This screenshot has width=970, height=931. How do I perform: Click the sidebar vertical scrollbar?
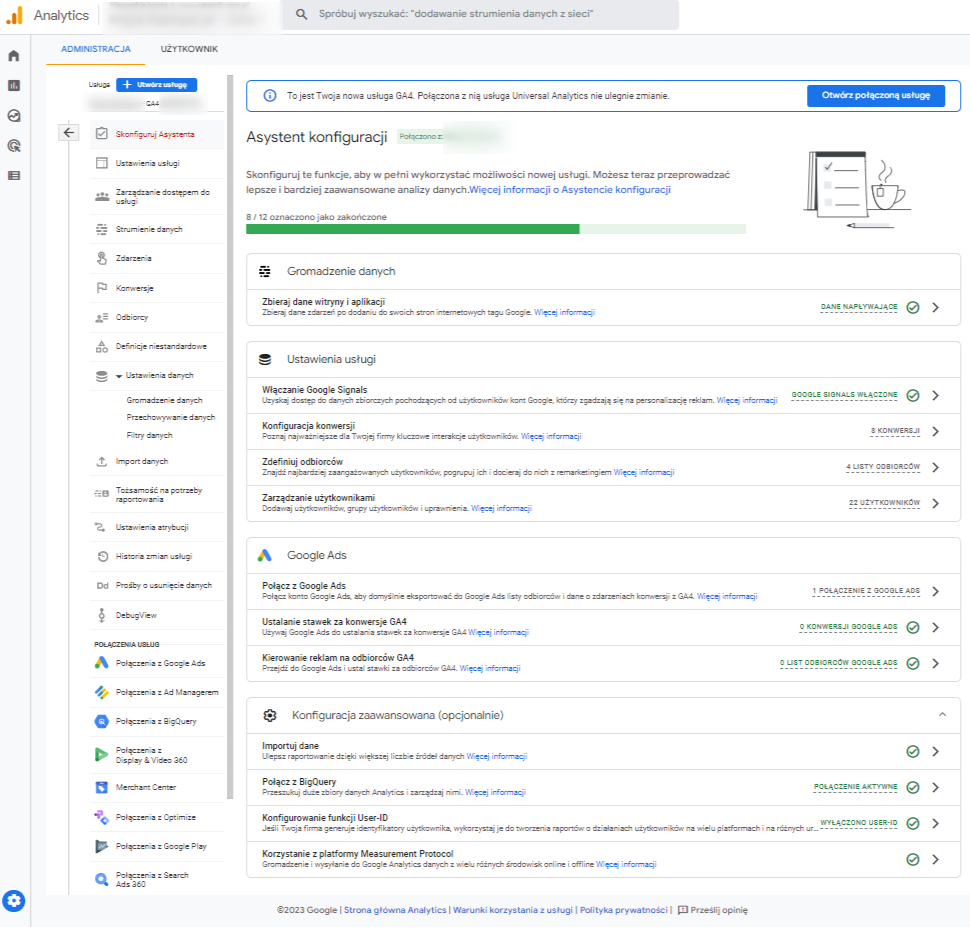click(230, 437)
